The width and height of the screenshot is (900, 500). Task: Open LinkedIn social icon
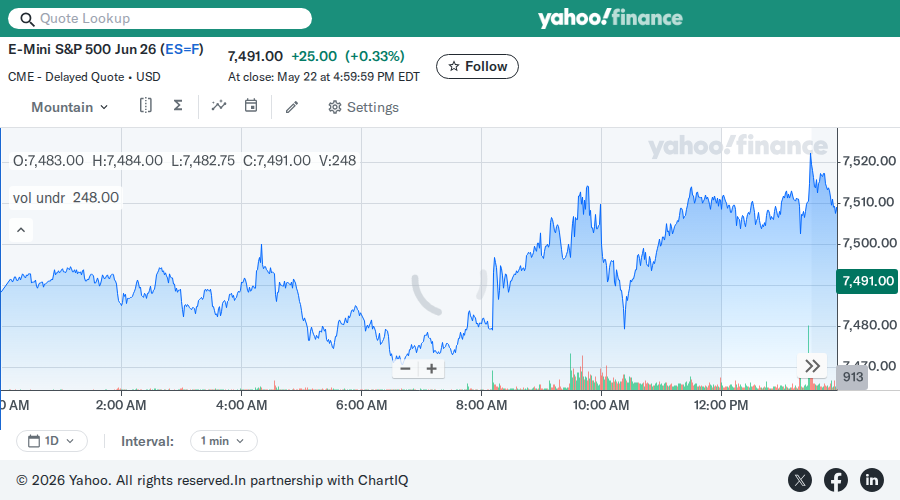pos(871,480)
